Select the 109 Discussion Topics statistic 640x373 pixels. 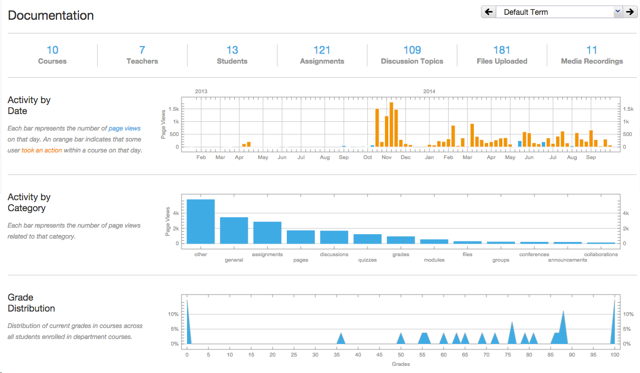point(412,55)
